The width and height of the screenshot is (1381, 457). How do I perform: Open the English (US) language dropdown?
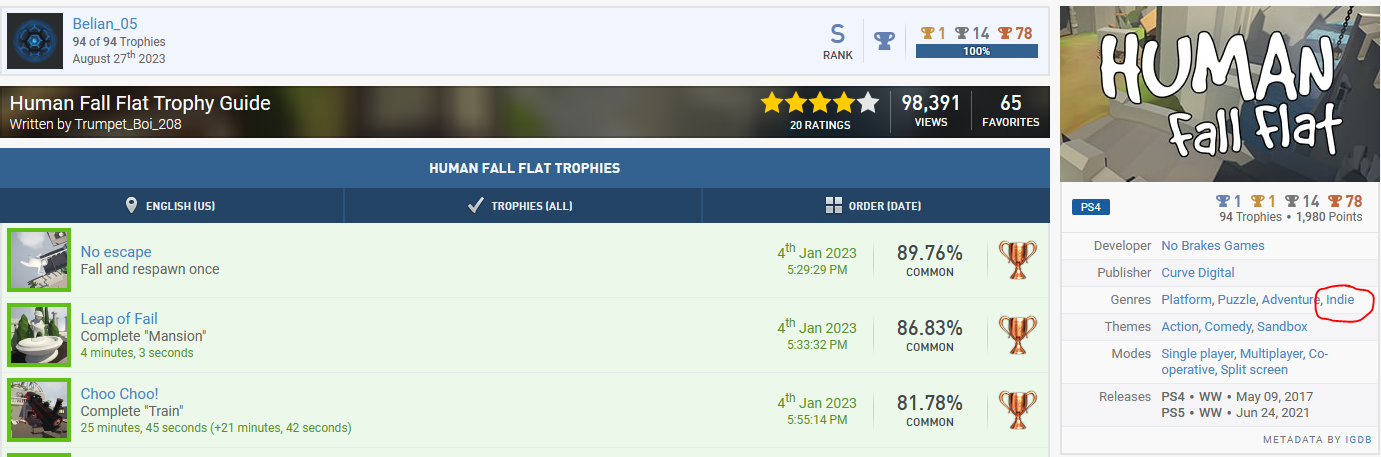[171, 206]
